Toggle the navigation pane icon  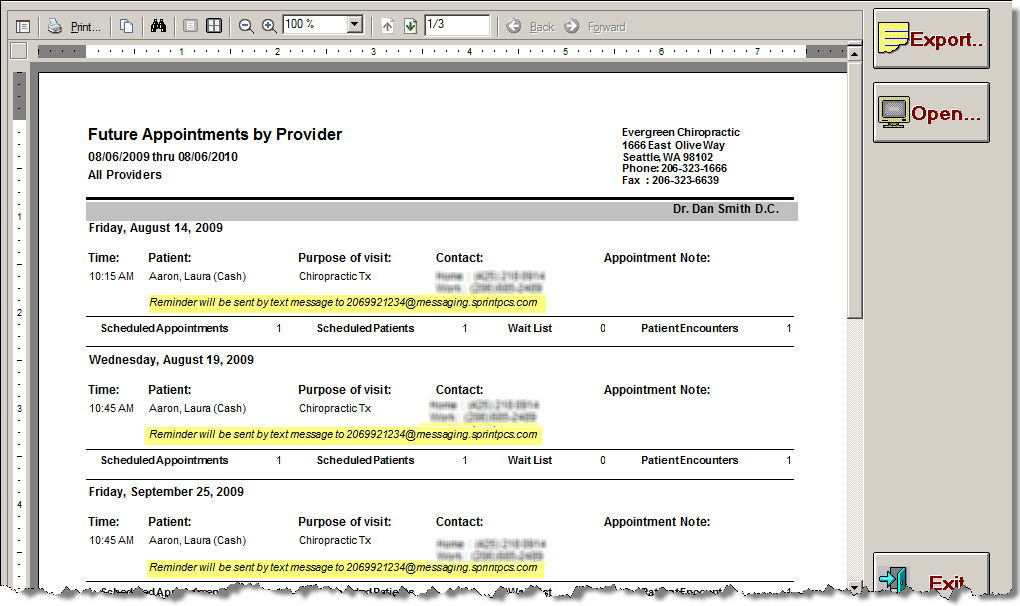pos(23,26)
